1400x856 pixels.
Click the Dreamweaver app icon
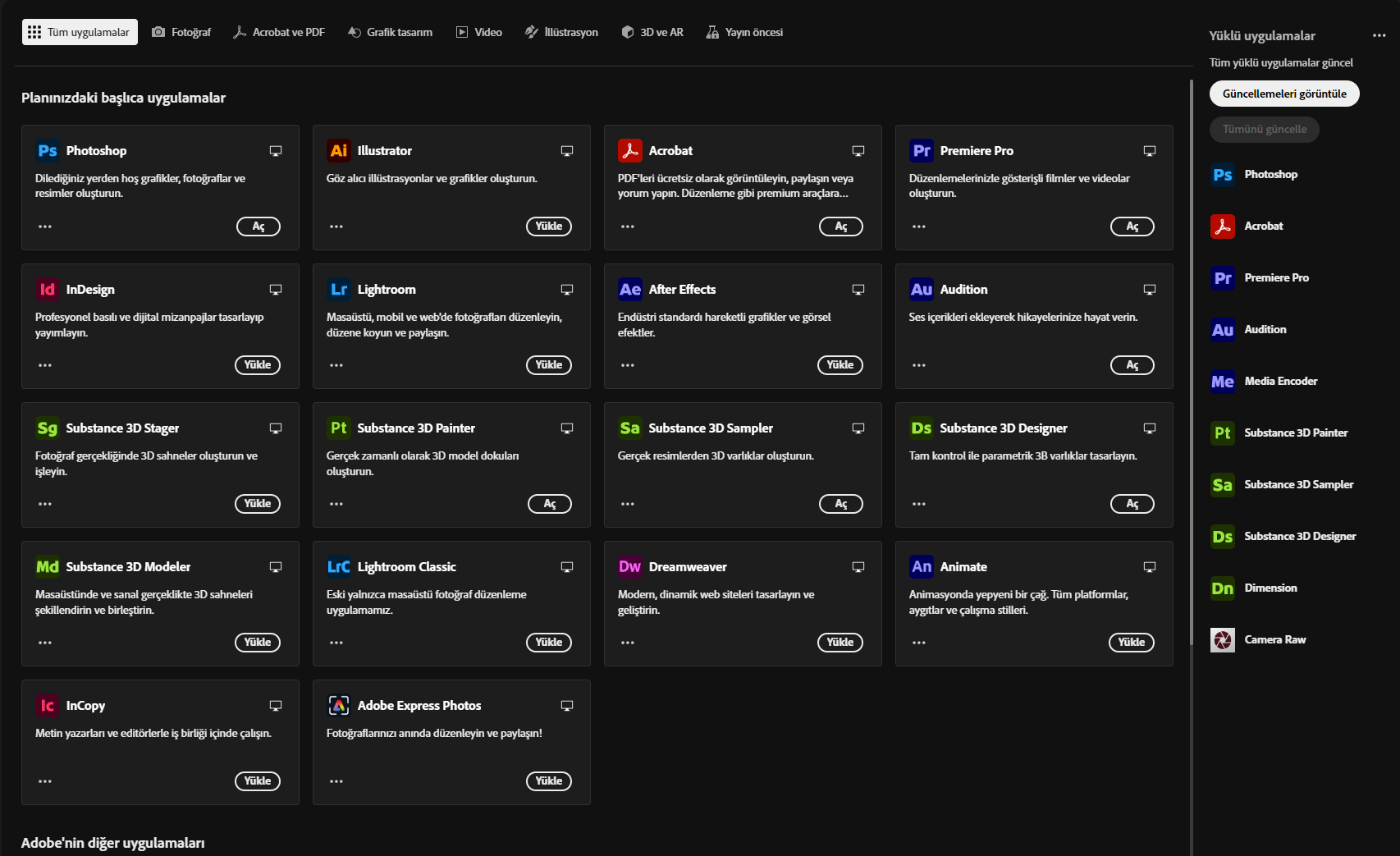(630, 567)
